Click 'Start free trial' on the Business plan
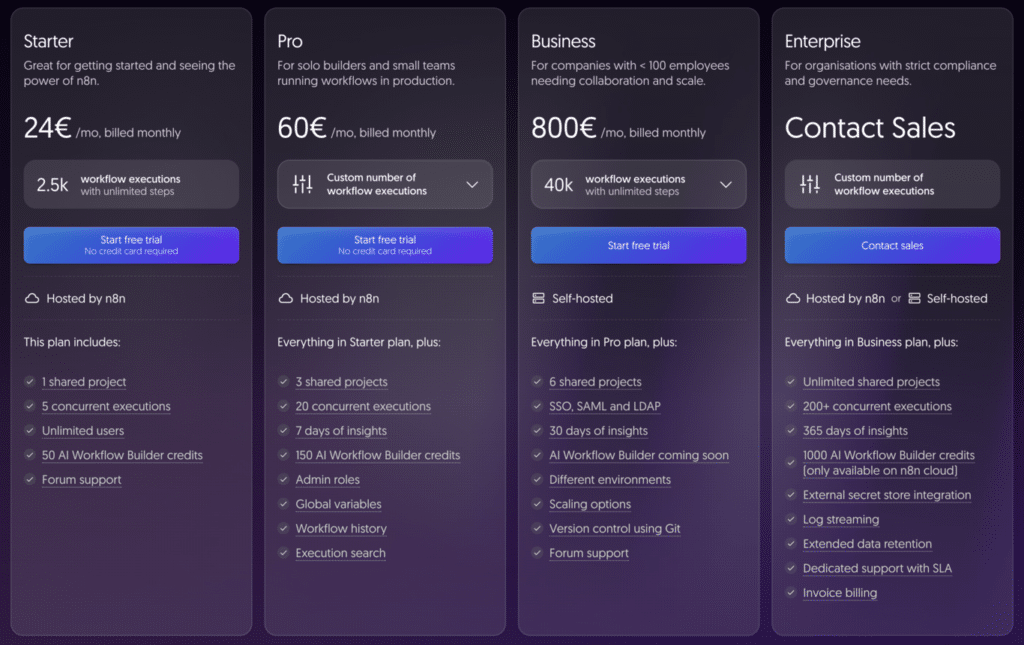This screenshot has width=1024, height=645. pos(638,245)
